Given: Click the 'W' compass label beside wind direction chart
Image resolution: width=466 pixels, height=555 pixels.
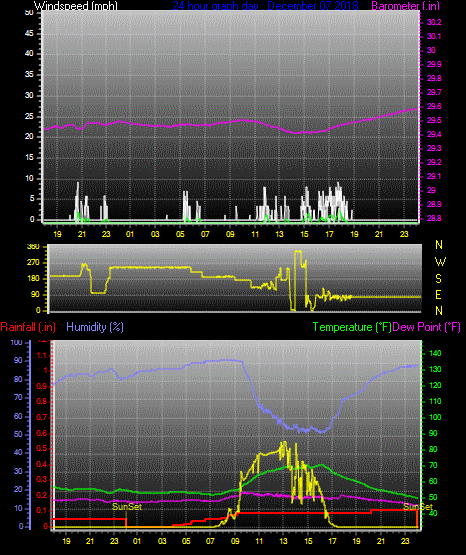Looking at the screenshot, I should pos(440,262).
